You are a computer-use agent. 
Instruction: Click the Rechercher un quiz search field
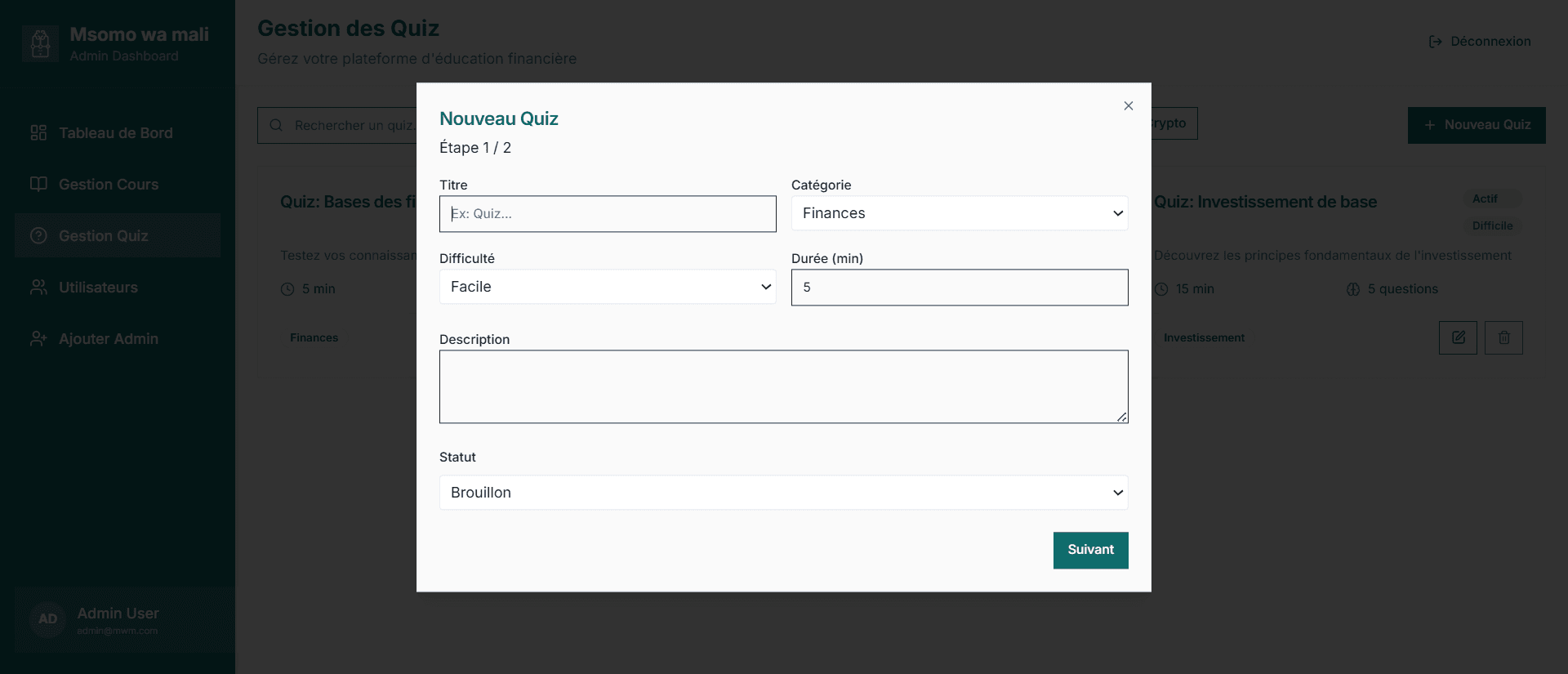[337, 125]
